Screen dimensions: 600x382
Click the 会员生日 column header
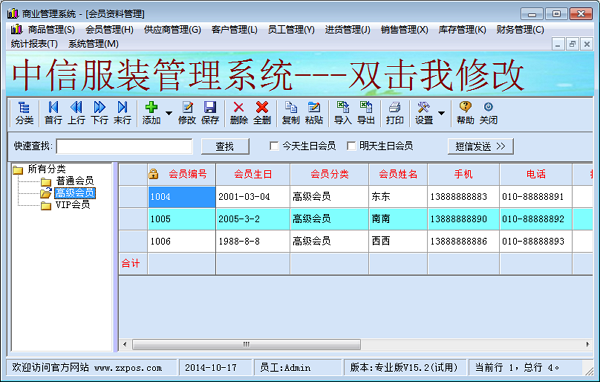253,175
